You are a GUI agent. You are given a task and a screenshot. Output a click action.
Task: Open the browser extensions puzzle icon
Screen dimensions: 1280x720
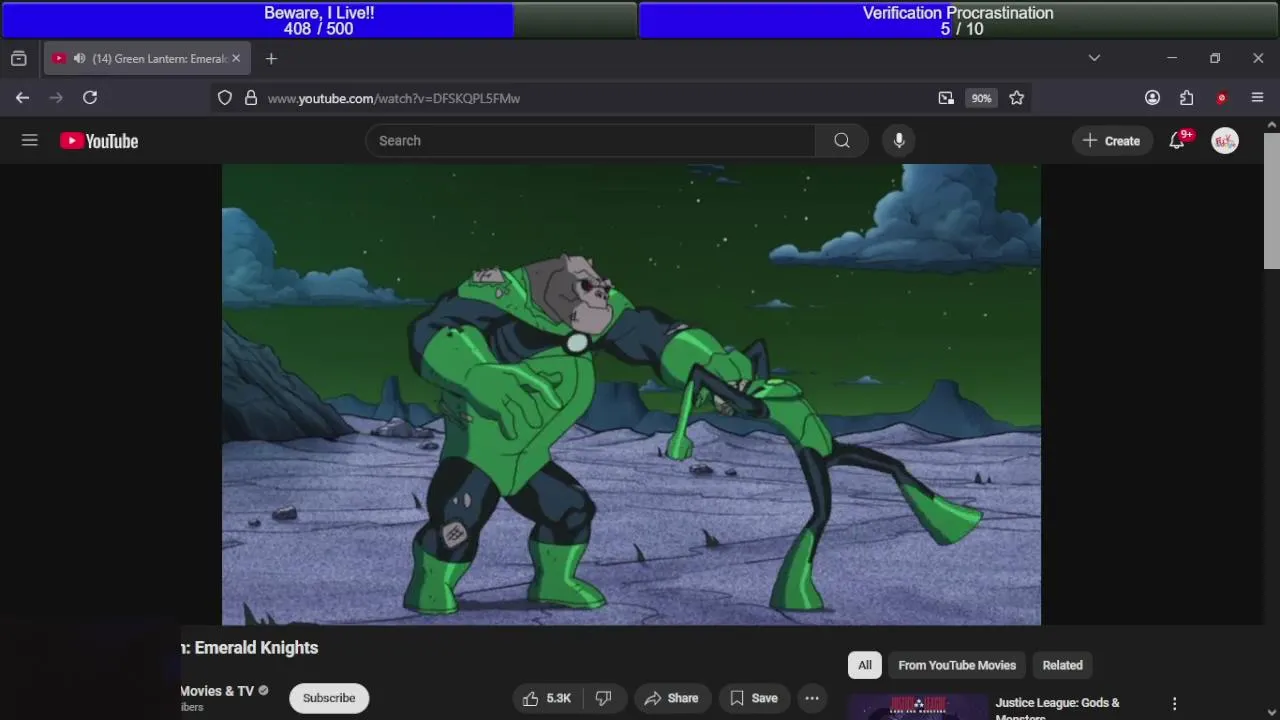pyautogui.click(x=1187, y=98)
